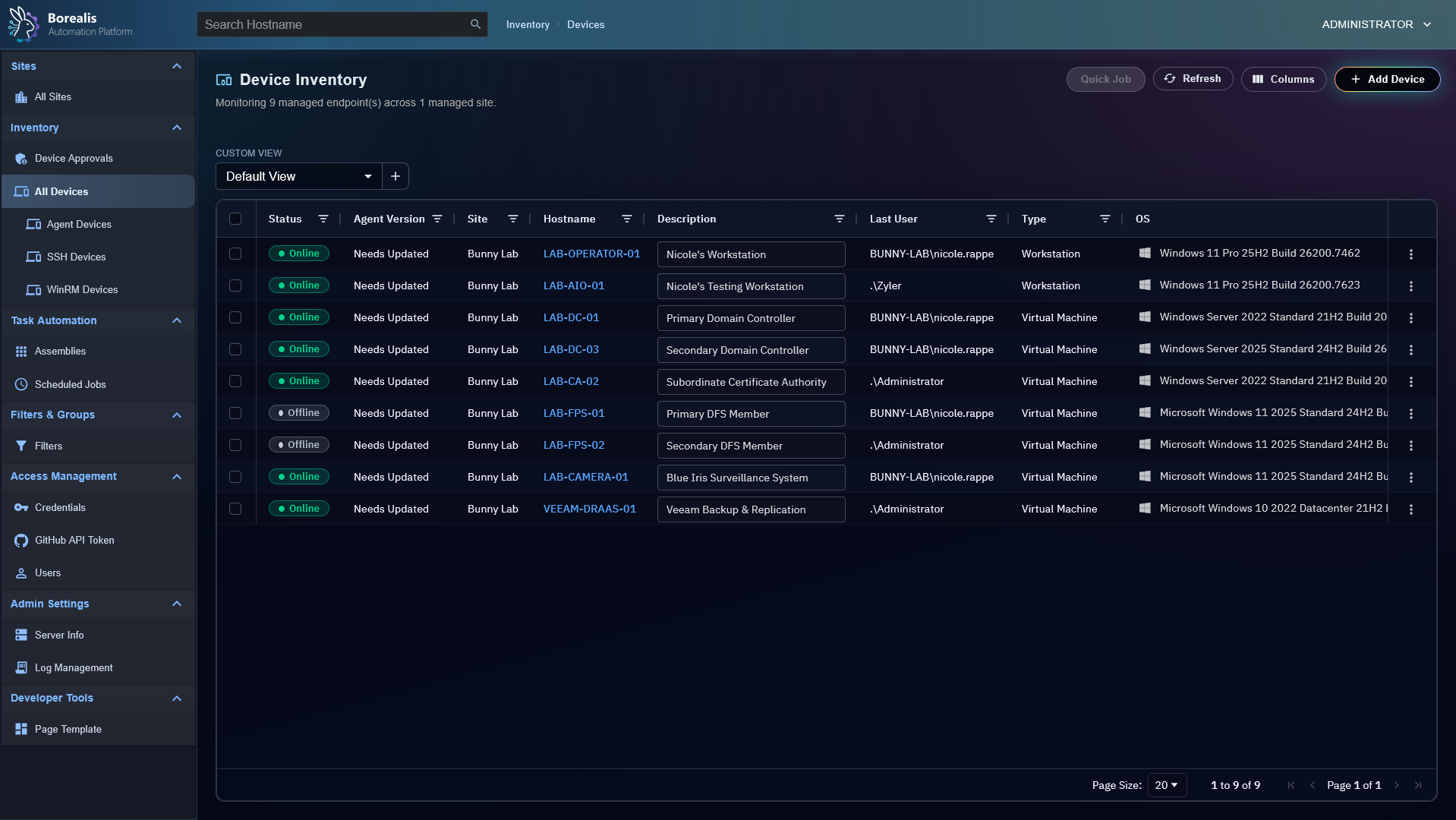Click the Search Hostname input field
1456x820 pixels.
point(334,24)
